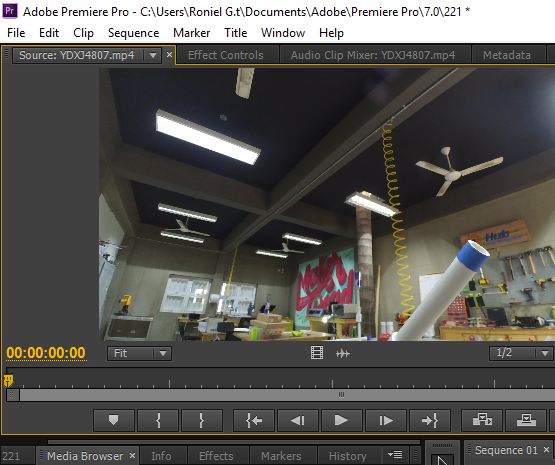This screenshot has height=465, width=555.
Task: Click the source video preview frame
Action: point(327,205)
